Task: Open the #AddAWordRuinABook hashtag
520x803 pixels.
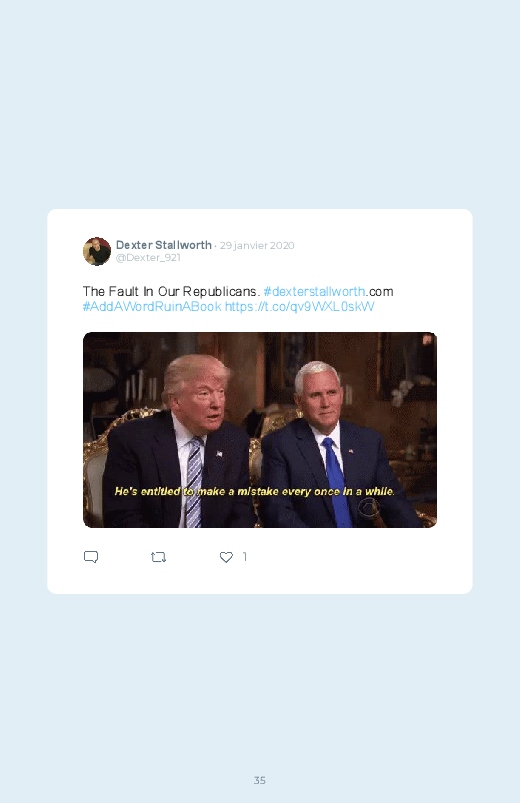Action: pos(152,306)
